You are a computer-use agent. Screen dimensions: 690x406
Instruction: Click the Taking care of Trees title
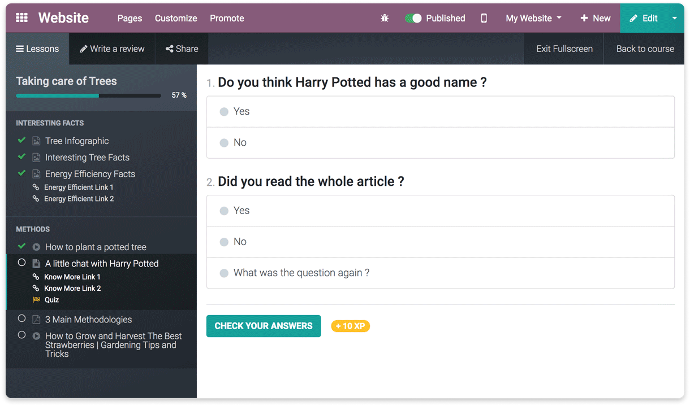coord(66,81)
